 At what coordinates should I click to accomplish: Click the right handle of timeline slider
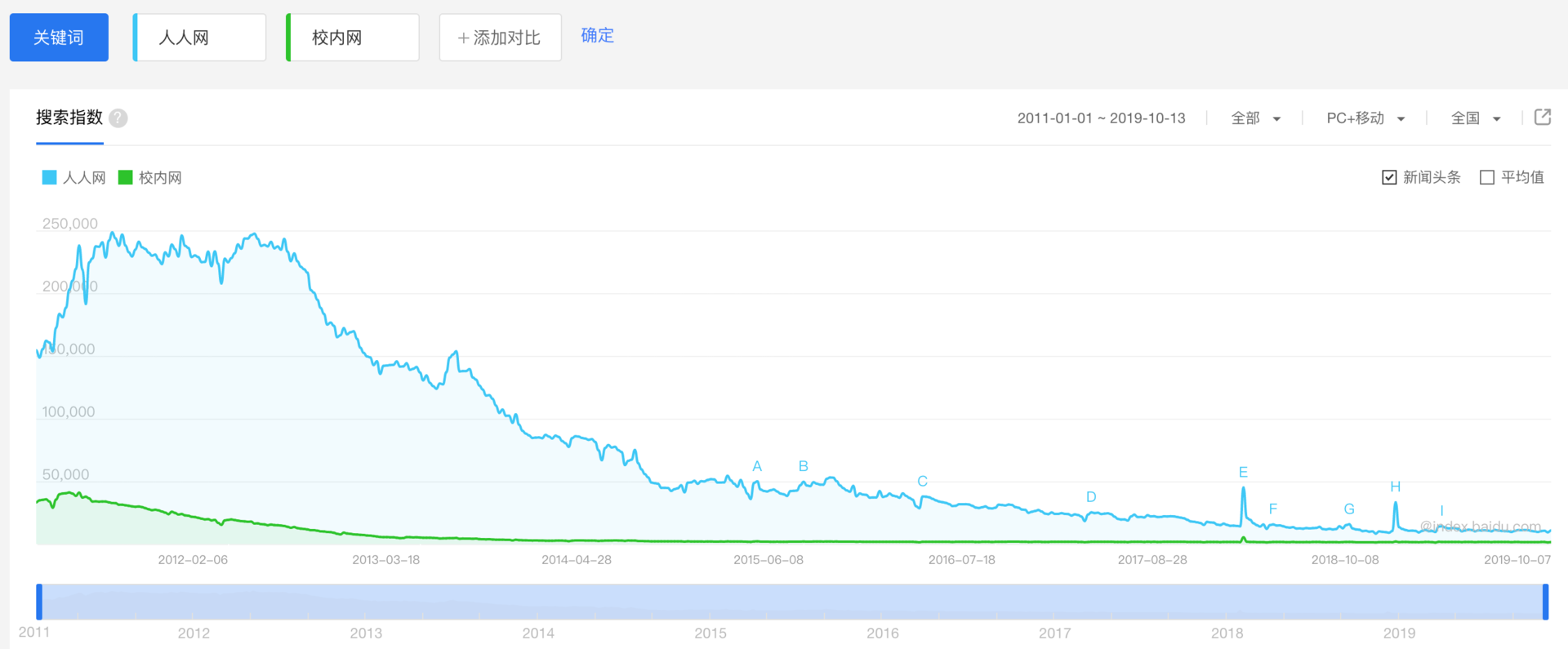click(x=1545, y=602)
